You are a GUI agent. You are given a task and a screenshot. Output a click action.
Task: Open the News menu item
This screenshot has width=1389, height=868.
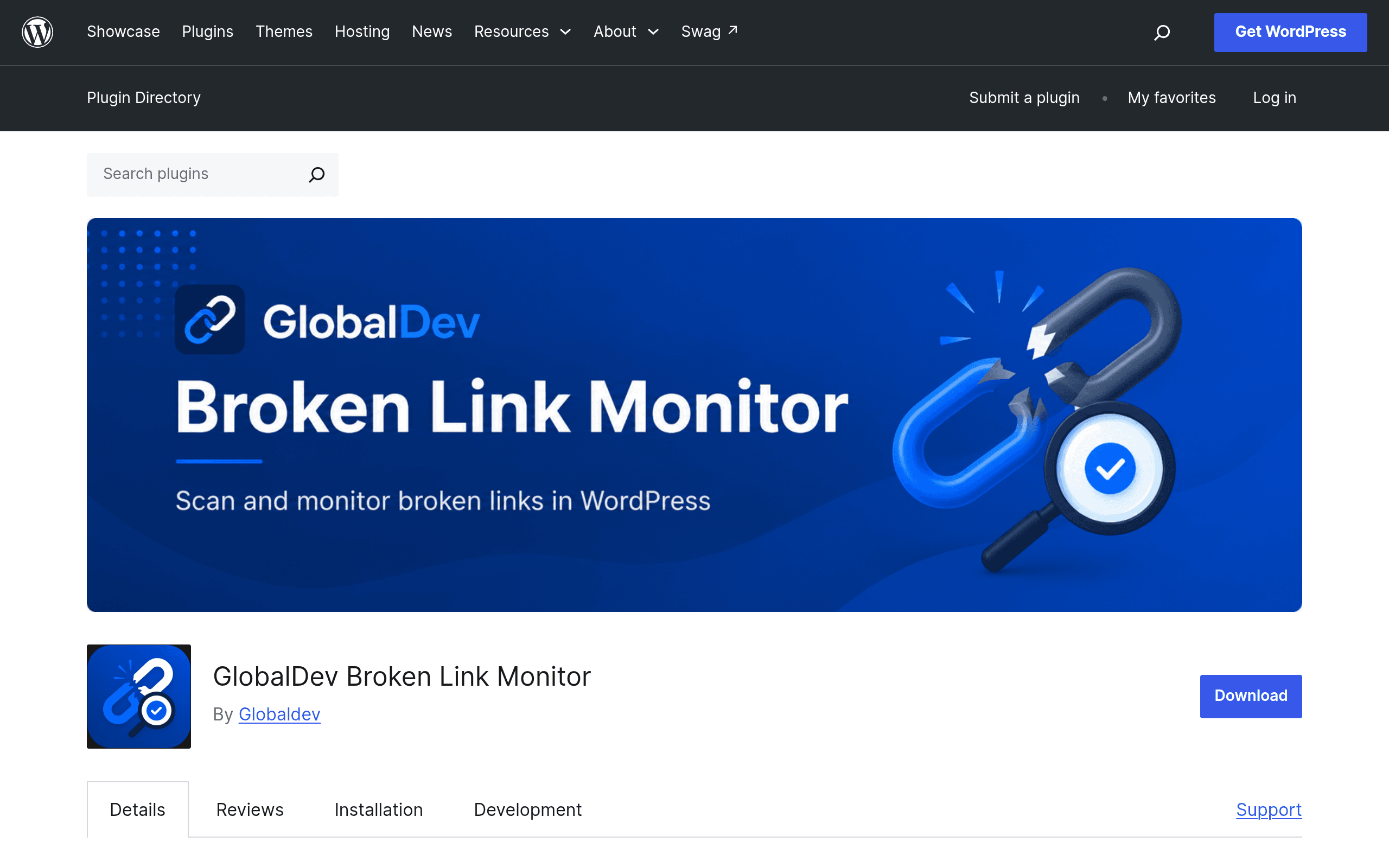(x=432, y=32)
